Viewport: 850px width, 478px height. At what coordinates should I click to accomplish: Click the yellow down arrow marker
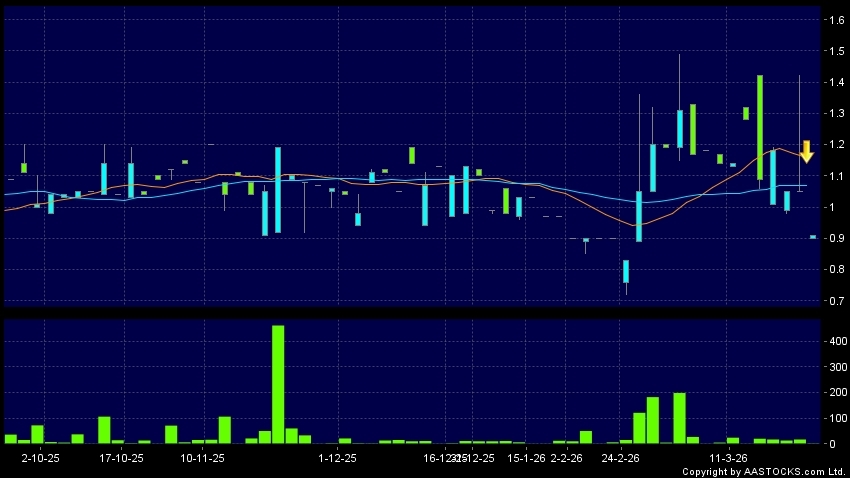pos(806,152)
